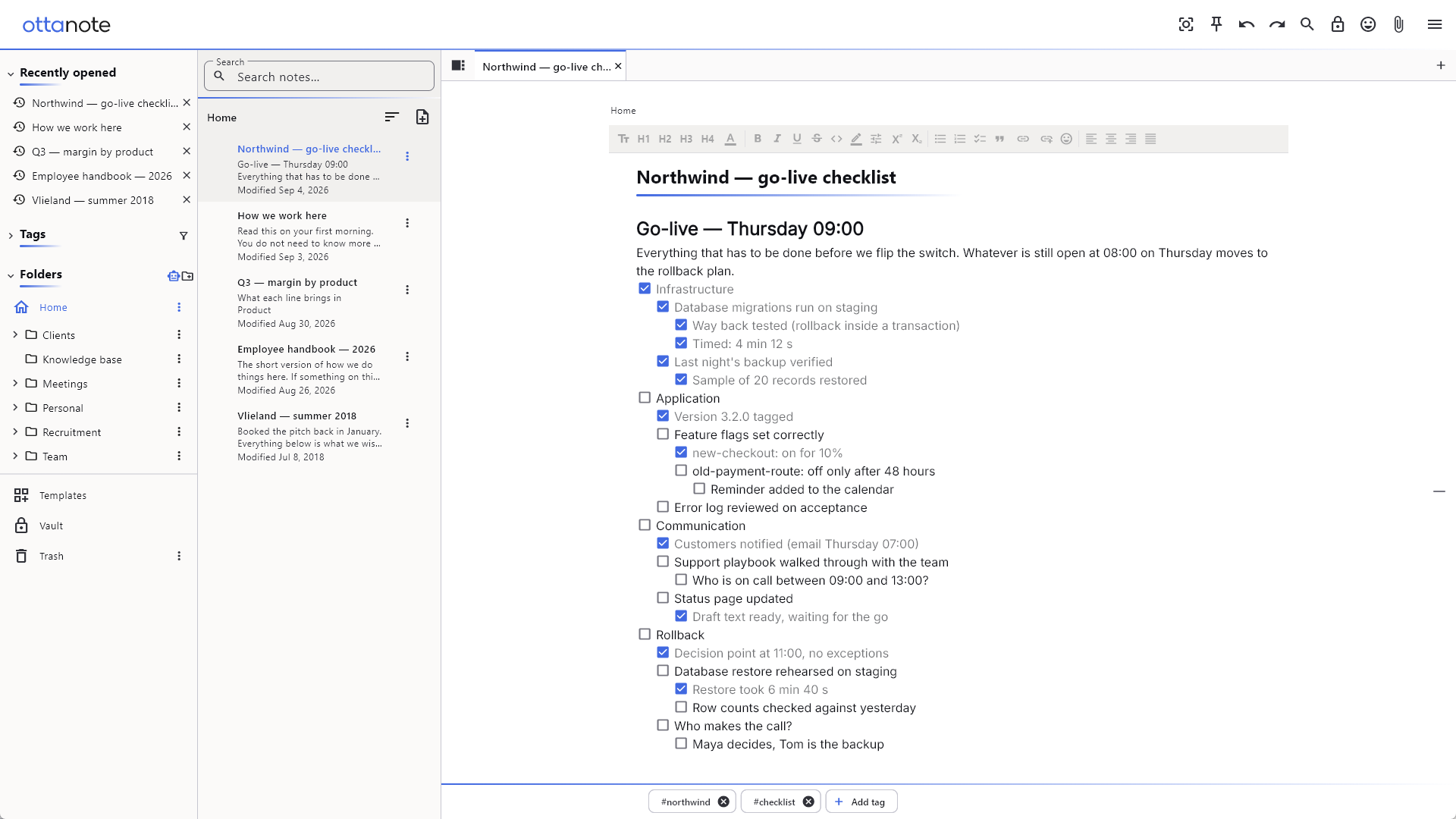
Task: Open the Employee handbook — 2026 note card
Action: [319, 369]
